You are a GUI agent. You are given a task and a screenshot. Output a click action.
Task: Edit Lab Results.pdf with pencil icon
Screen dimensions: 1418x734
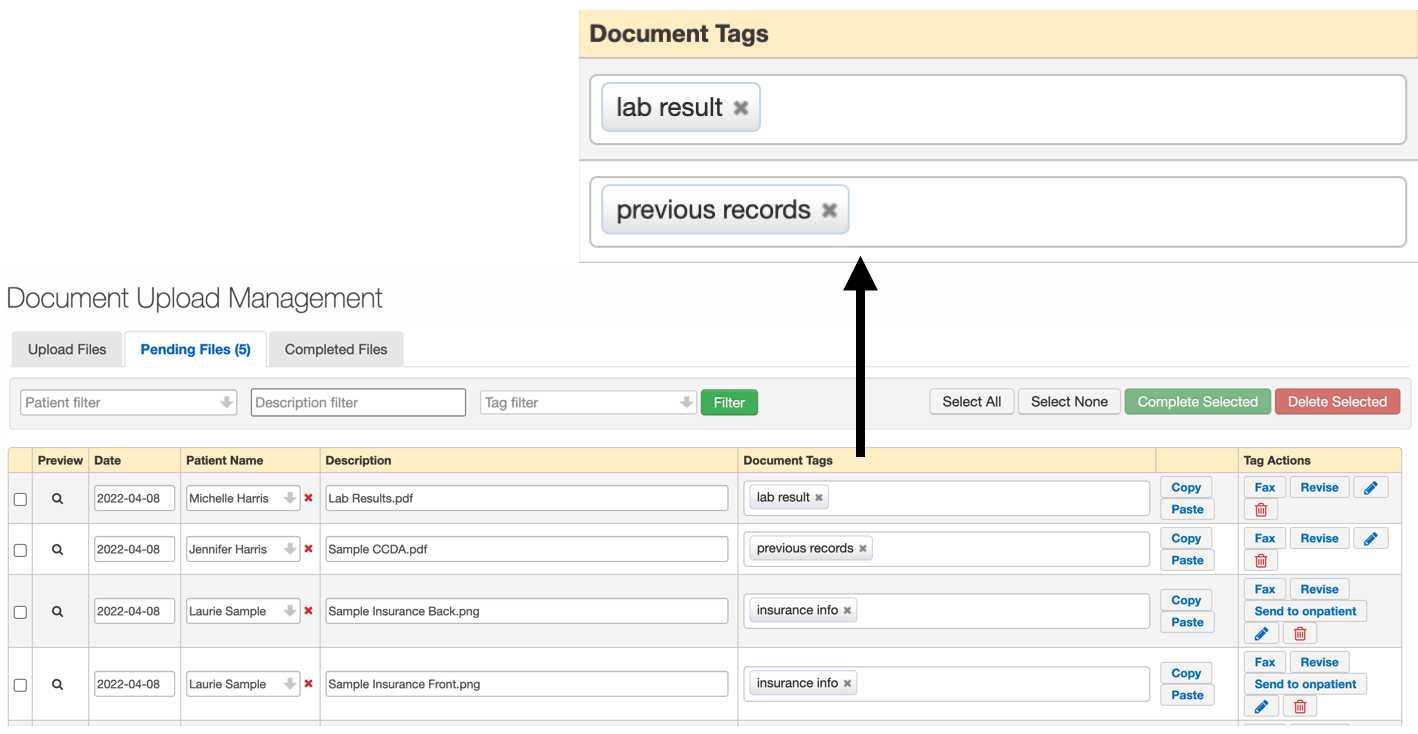click(x=1370, y=487)
